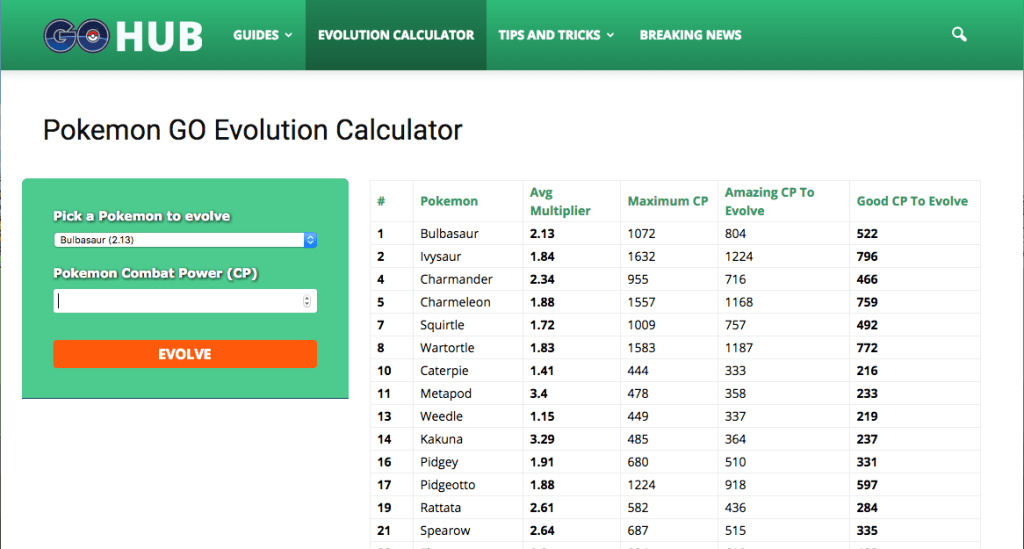This screenshot has height=549, width=1024.
Task: Click the Pokemon column header
Action: 449,201
